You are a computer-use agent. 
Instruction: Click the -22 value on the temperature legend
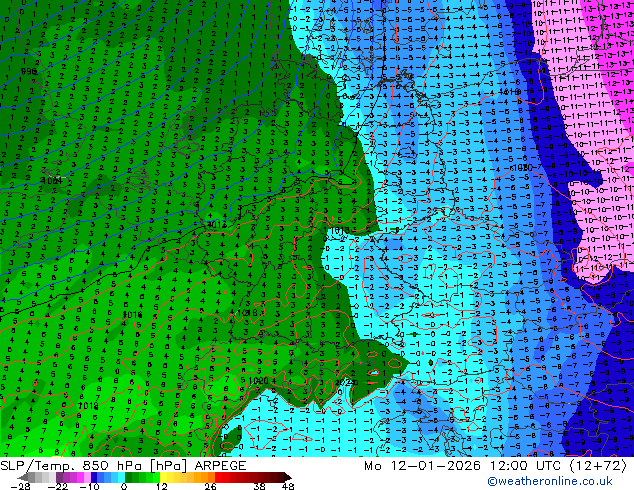click(x=58, y=486)
